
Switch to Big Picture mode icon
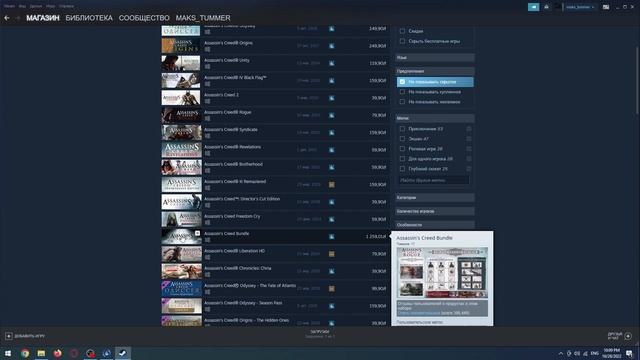[606, 7]
